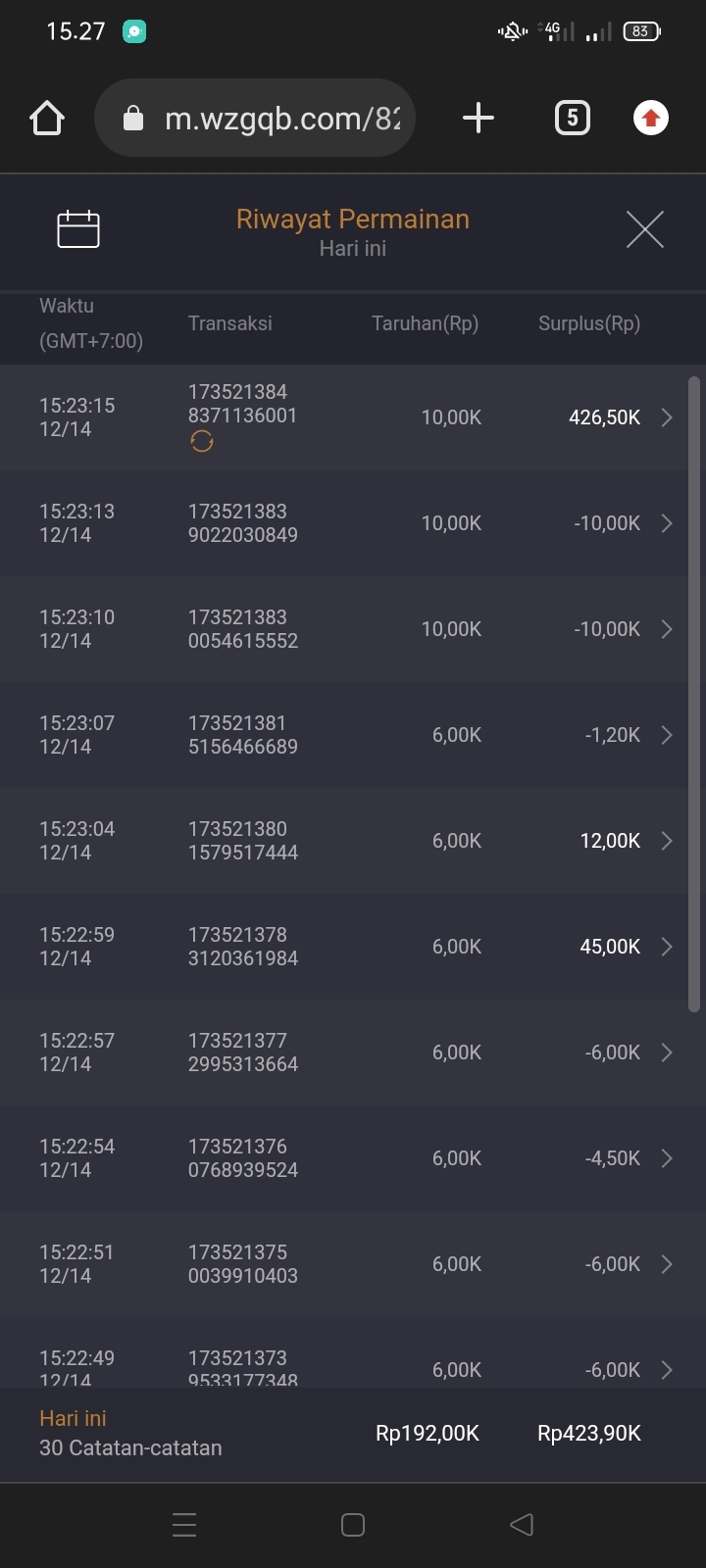This screenshot has width=706, height=1568.
Task: Expand the 15:23:15 transaction details
Action: pos(667,417)
